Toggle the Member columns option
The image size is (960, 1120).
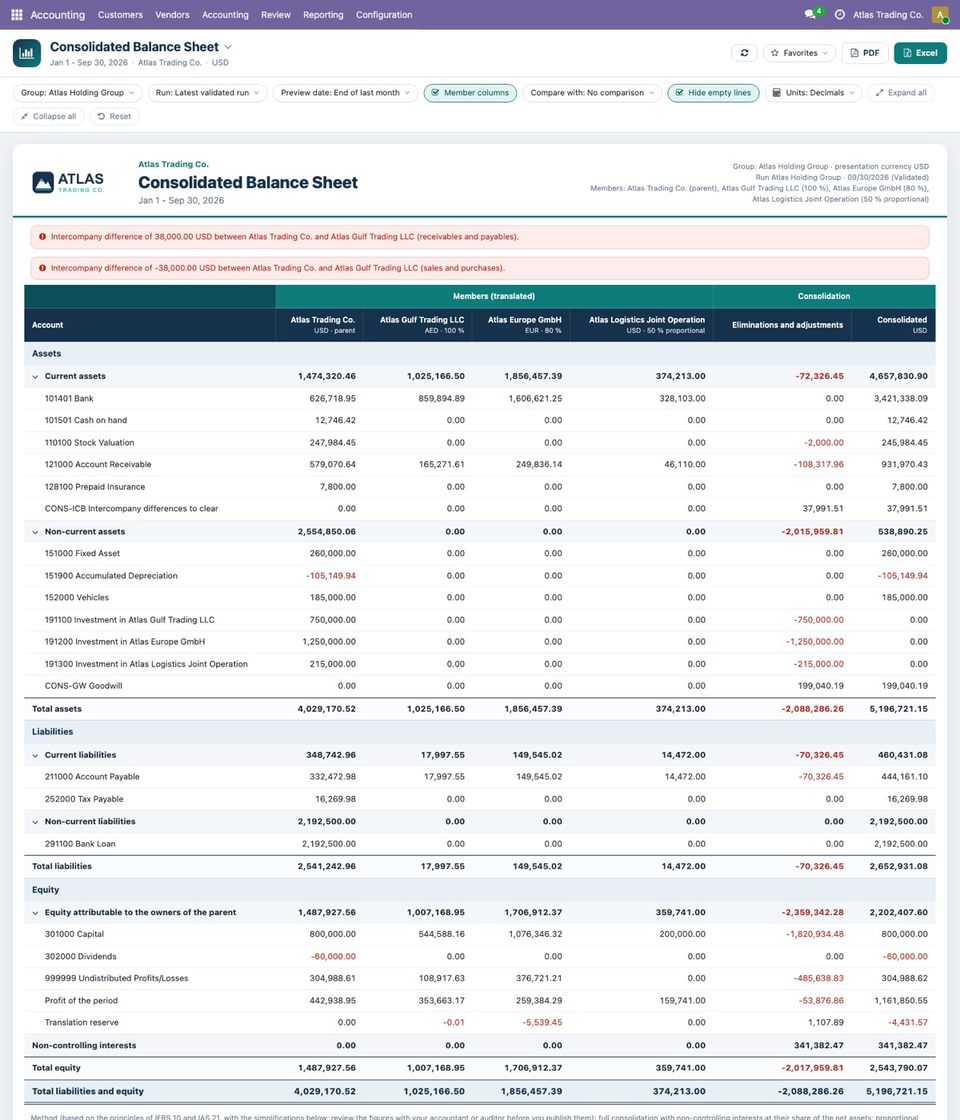(x=470, y=93)
